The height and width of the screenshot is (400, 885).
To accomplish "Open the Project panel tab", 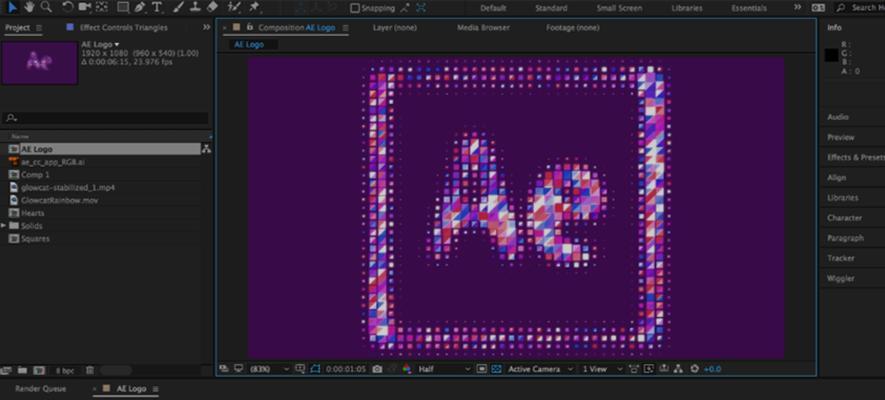I will (17, 28).
